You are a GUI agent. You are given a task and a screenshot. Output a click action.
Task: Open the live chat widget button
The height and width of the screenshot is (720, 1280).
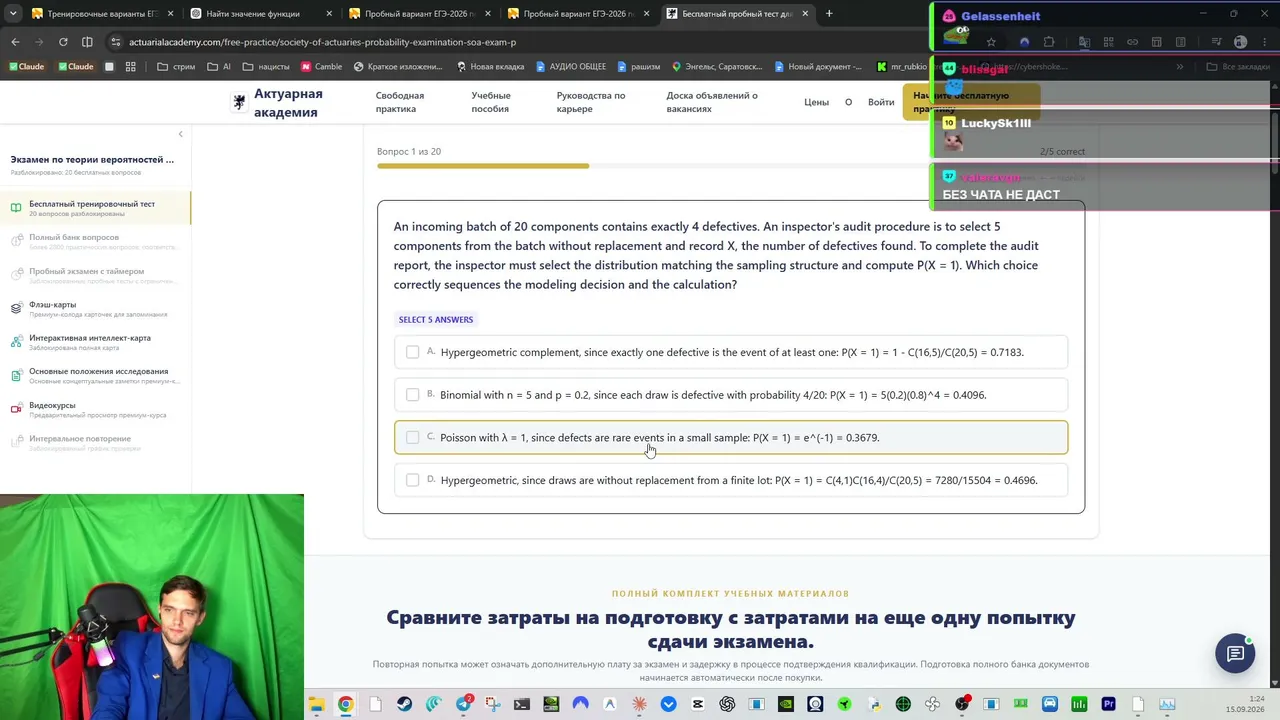pos(1235,653)
